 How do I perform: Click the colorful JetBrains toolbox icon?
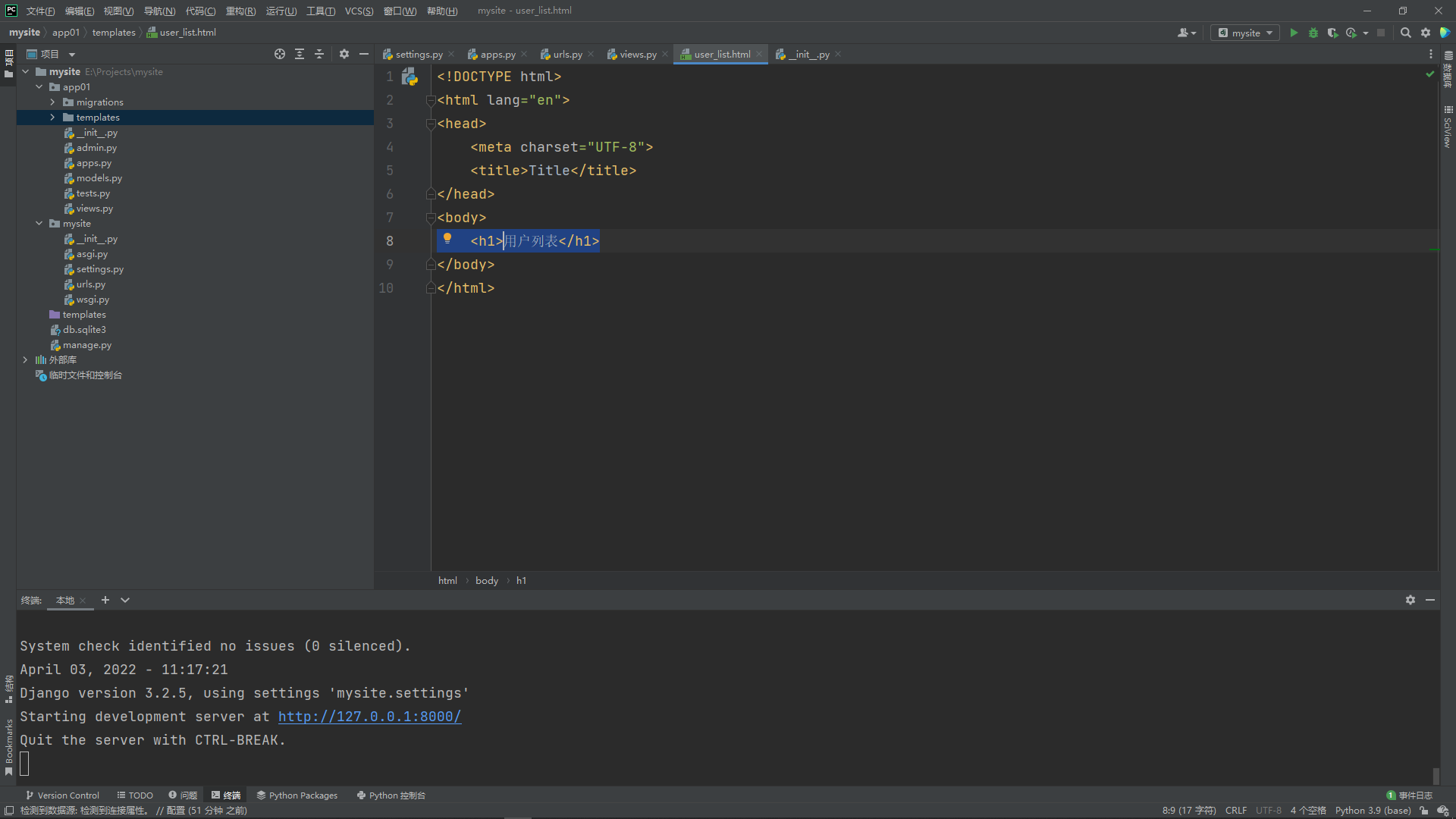tap(1445, 33)
